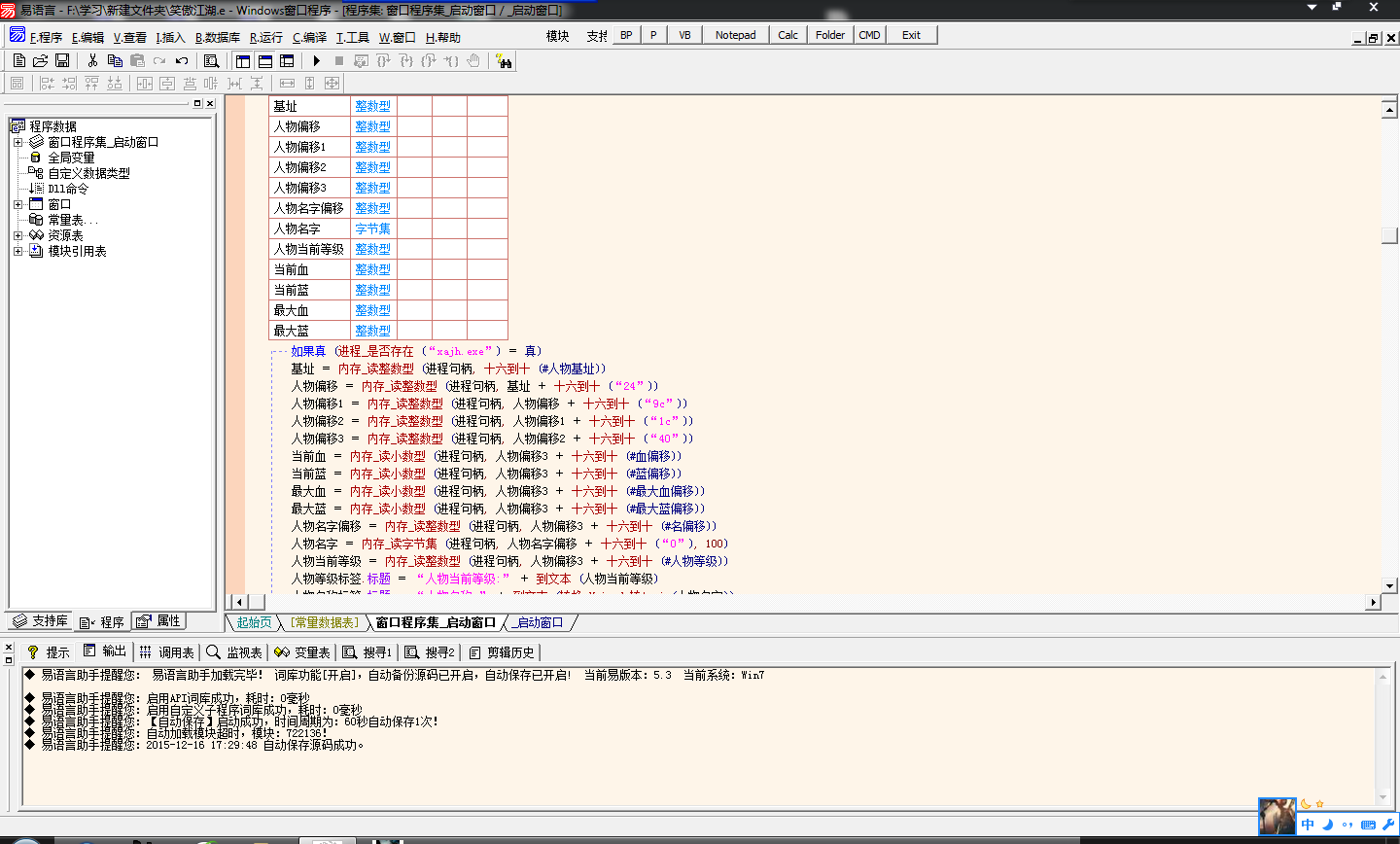Image resolution: width=1400 pixels, height=844 pixels.
Task: Pin the left program panel
Action: [x=197, y=103]
